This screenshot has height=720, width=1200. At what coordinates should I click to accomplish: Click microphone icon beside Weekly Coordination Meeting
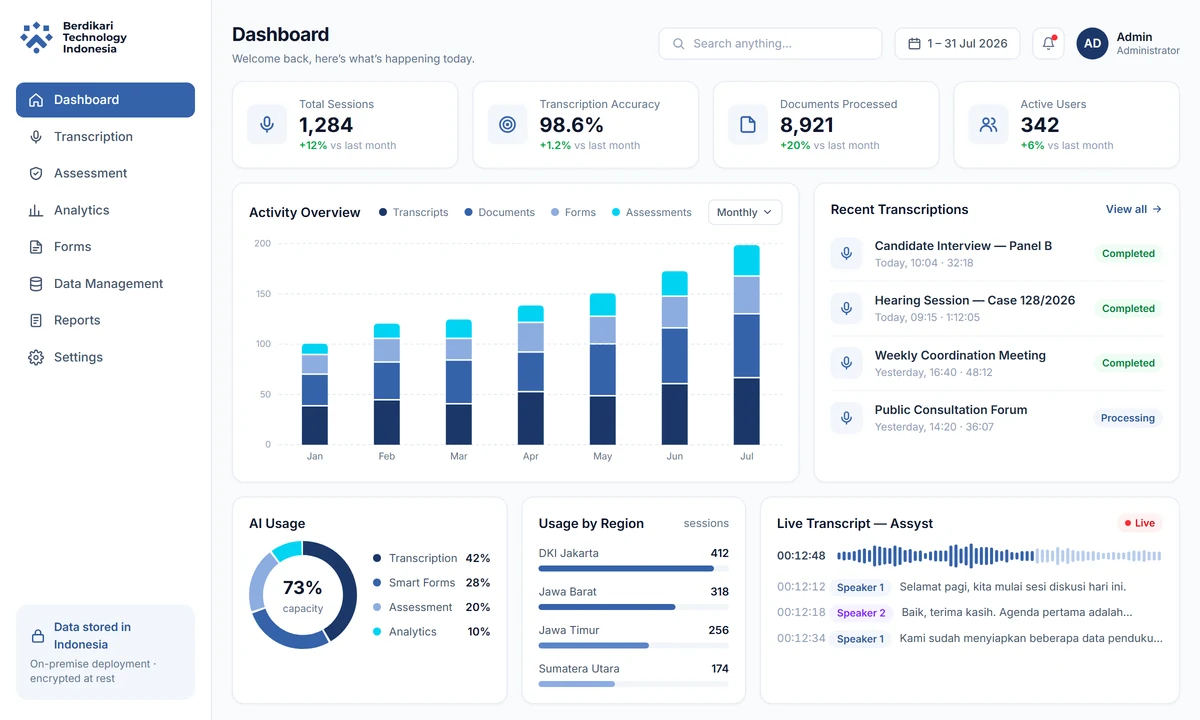[846, 363]
